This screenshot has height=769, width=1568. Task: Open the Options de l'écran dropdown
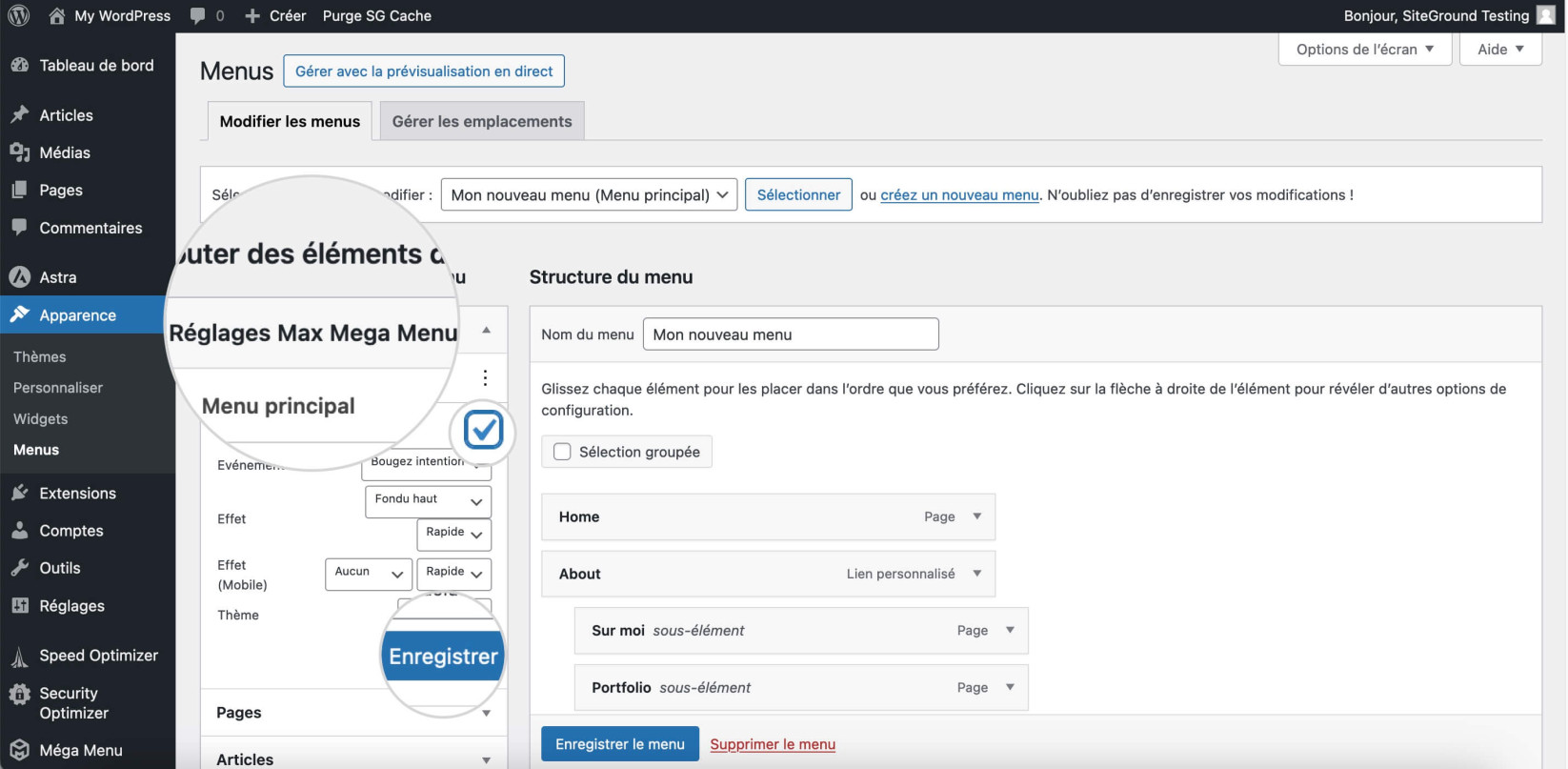1364,49
